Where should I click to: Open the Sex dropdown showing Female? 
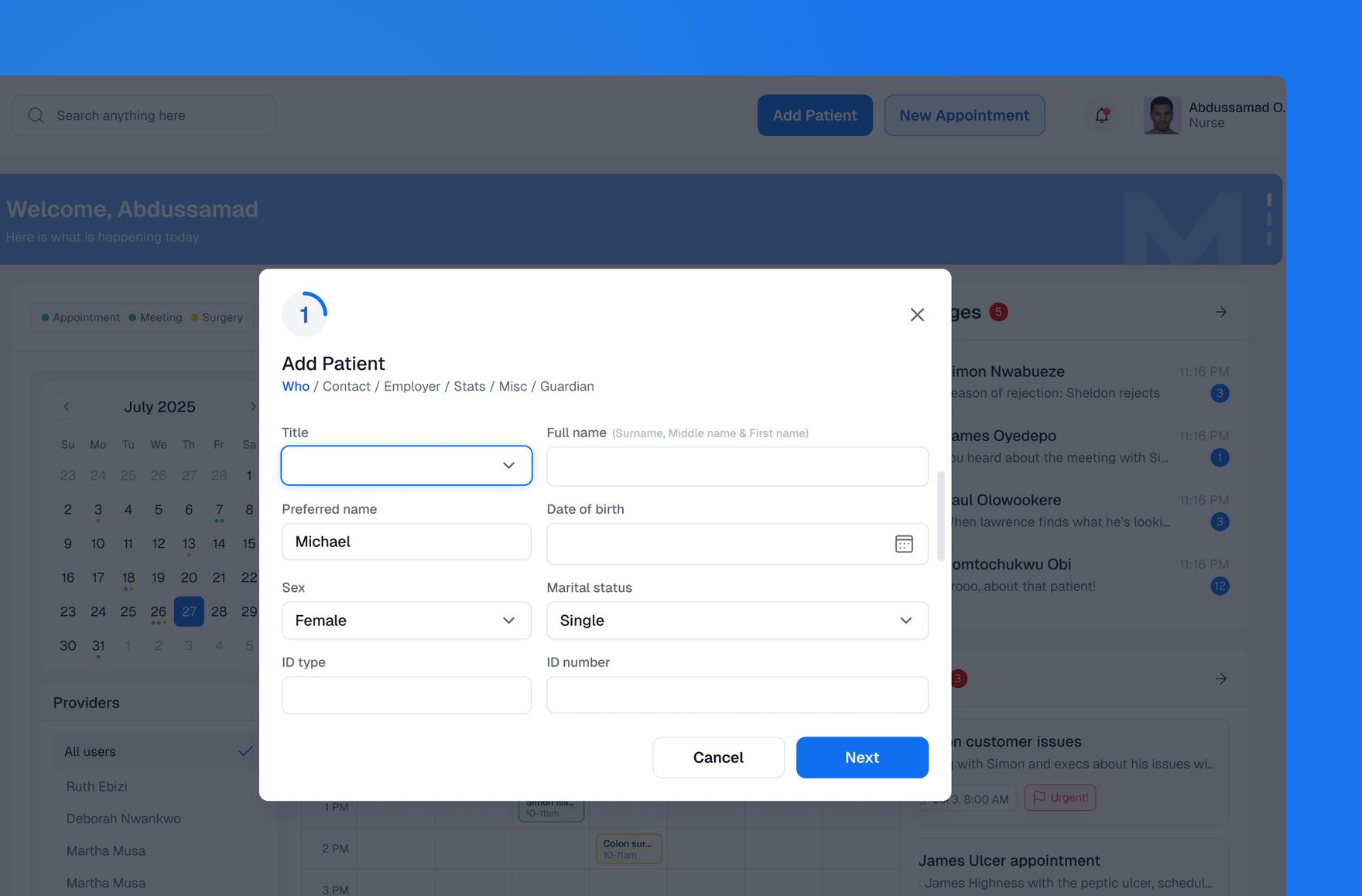tap(406, 621)
